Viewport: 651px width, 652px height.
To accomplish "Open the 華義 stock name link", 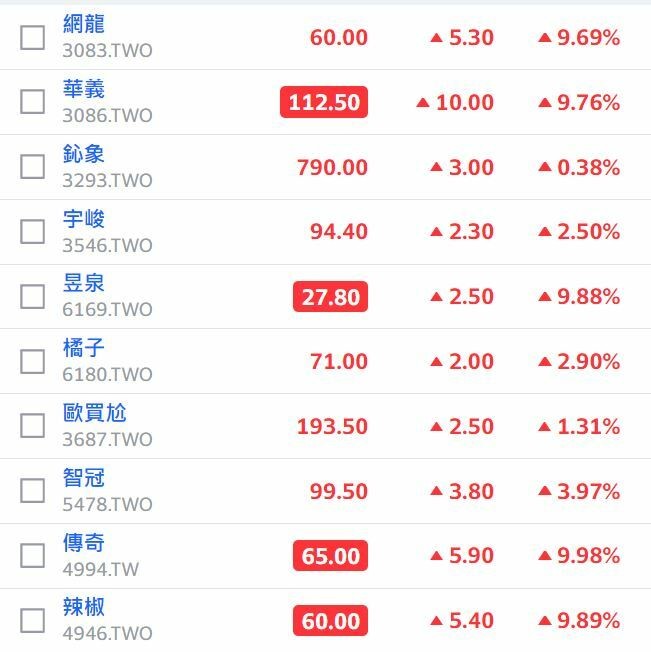I will pyautogui.click(x=84, y=89).
